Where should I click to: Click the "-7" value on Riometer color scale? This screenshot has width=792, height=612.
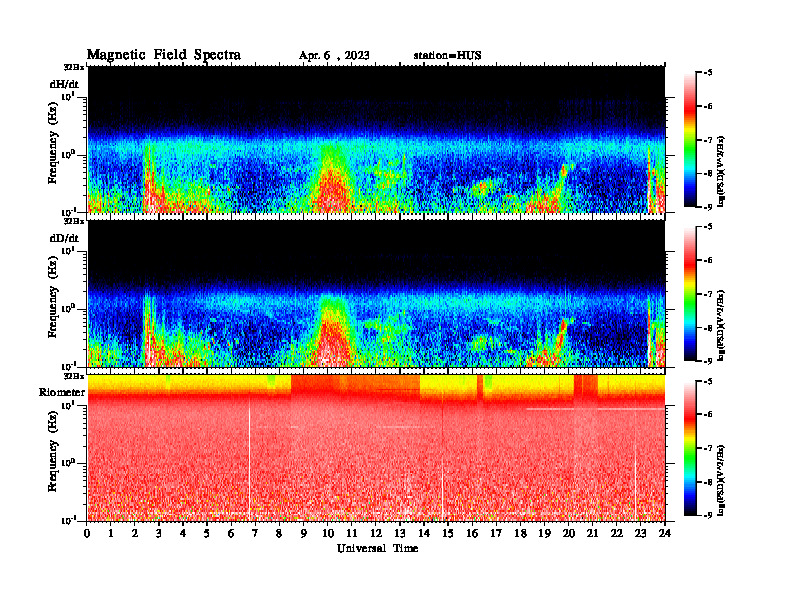point(708,448)
